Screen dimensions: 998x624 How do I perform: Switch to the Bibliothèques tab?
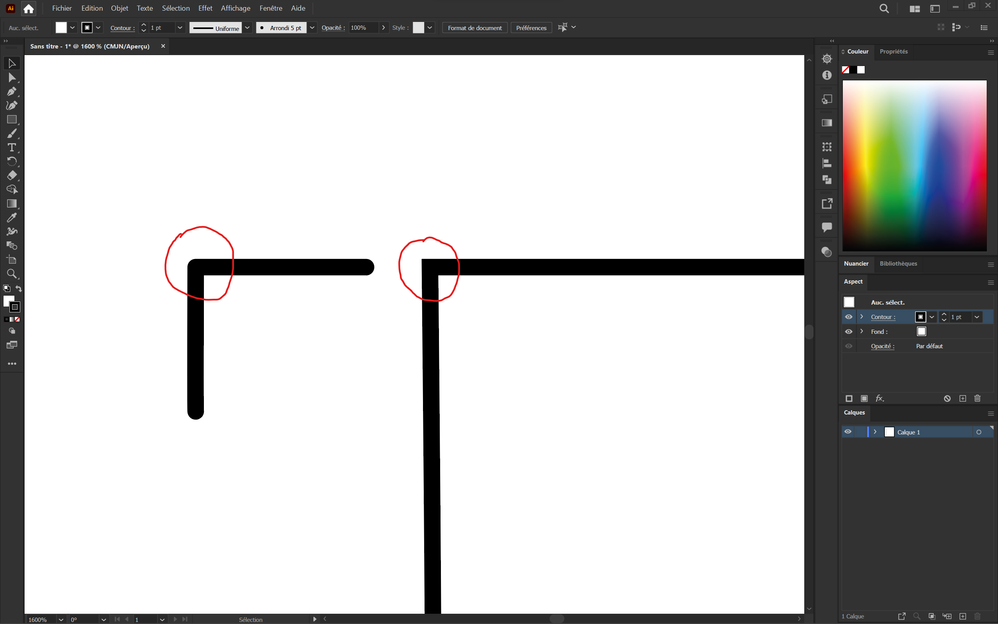(x=898, y=264)
